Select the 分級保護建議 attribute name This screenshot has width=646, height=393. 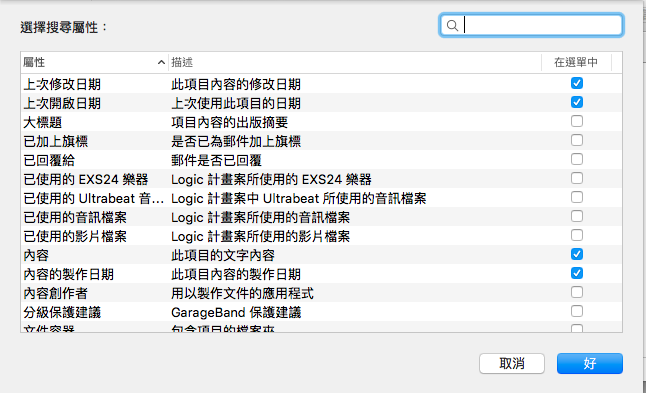pyautogui.click(x=62, y=312)
